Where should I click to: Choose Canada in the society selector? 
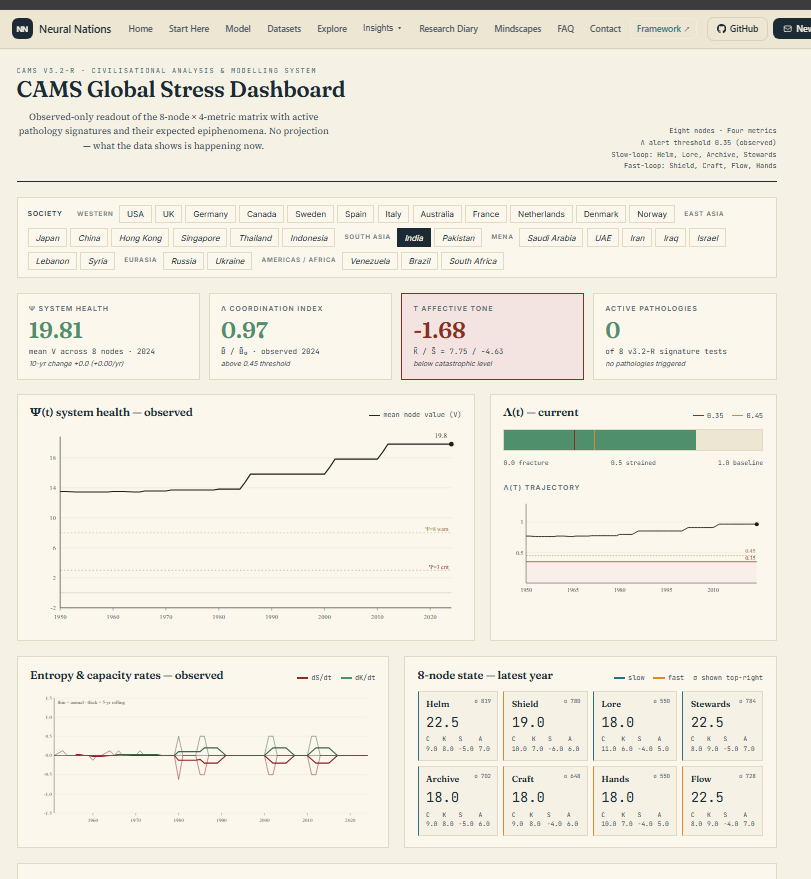tap(261, 214)
